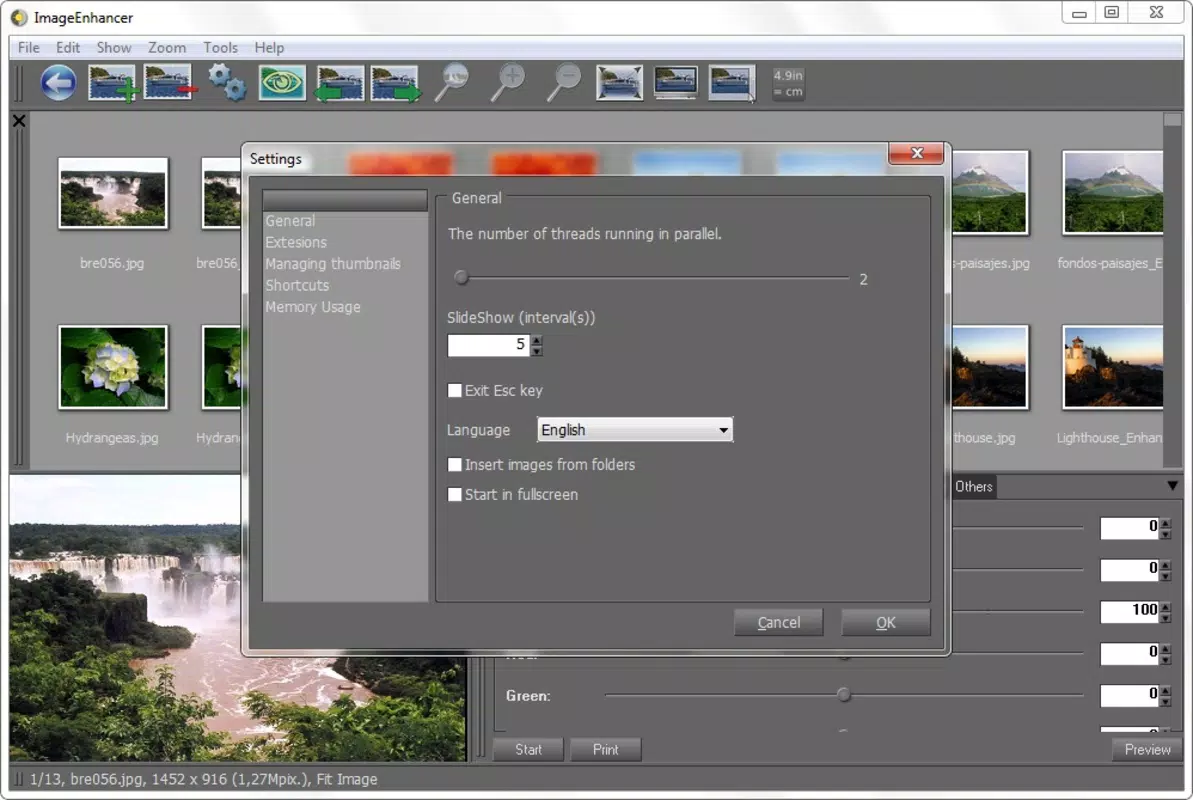Click the zoom out magnifier icon
Screen dimensions: 1193x800
565,83
